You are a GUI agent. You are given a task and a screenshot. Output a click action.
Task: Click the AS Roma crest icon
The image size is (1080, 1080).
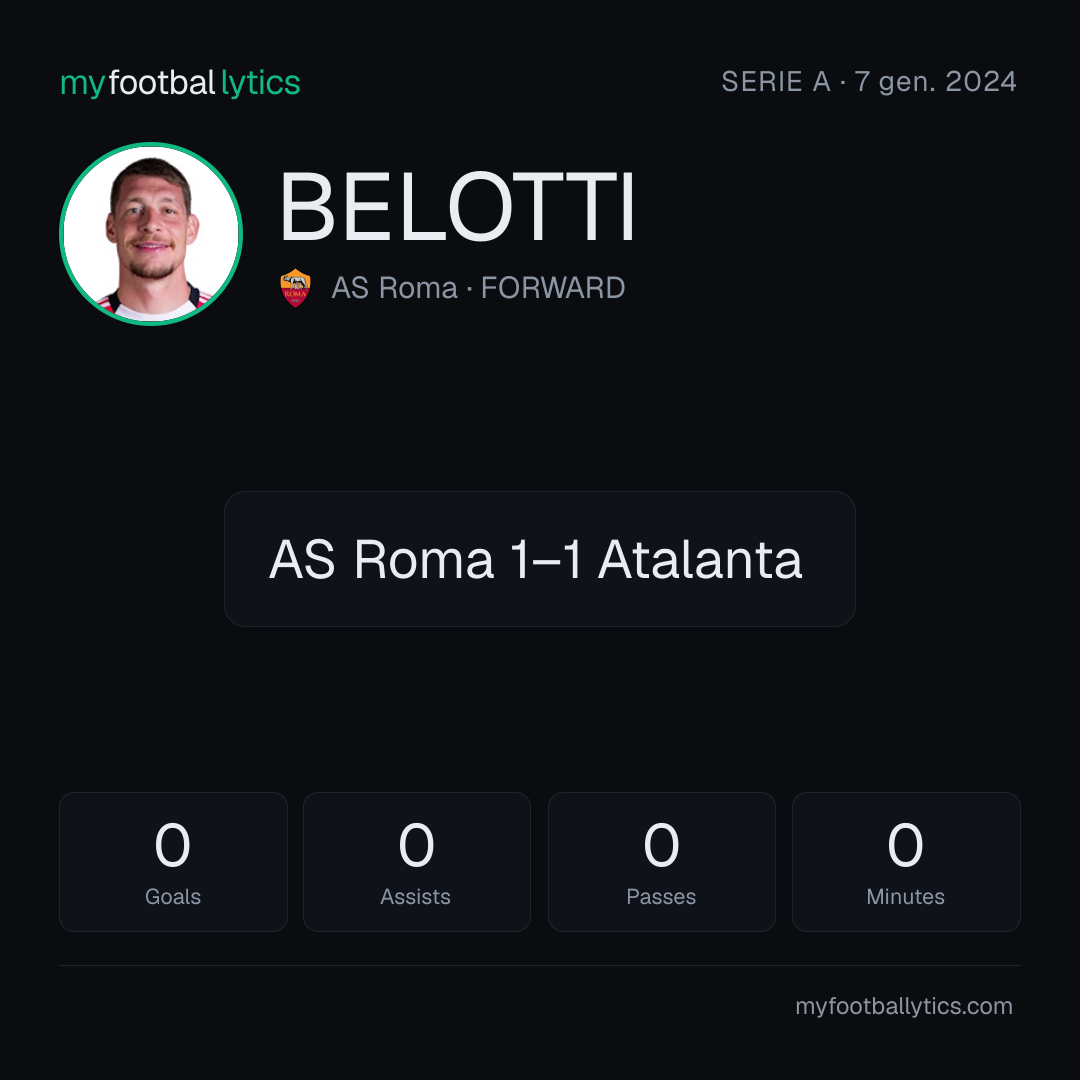295,288
